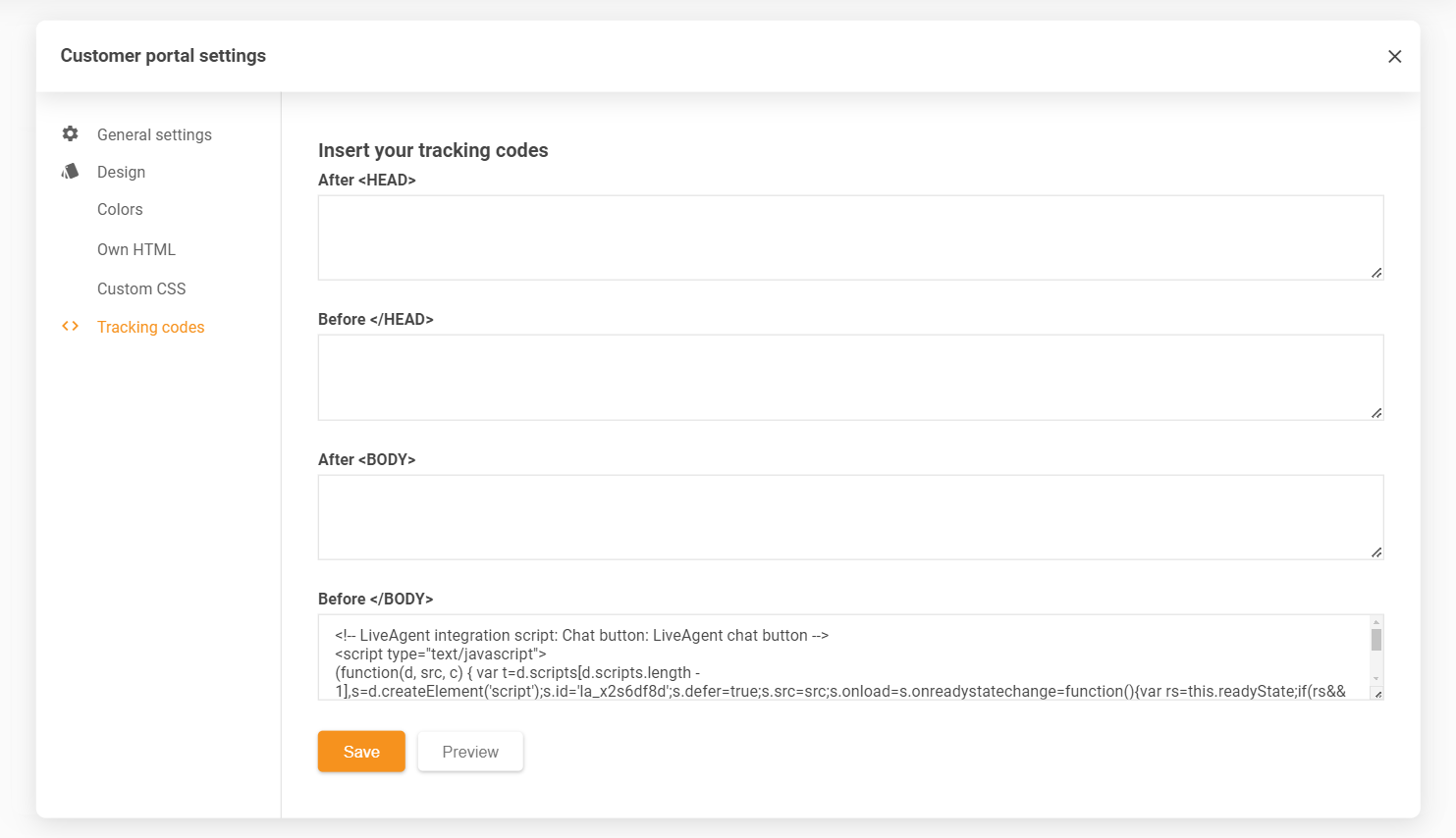This screenshot has height=838, width=1456.
Task: Click scroll down arrow in Before </BODY> box
Action: tap(1376, 678)
